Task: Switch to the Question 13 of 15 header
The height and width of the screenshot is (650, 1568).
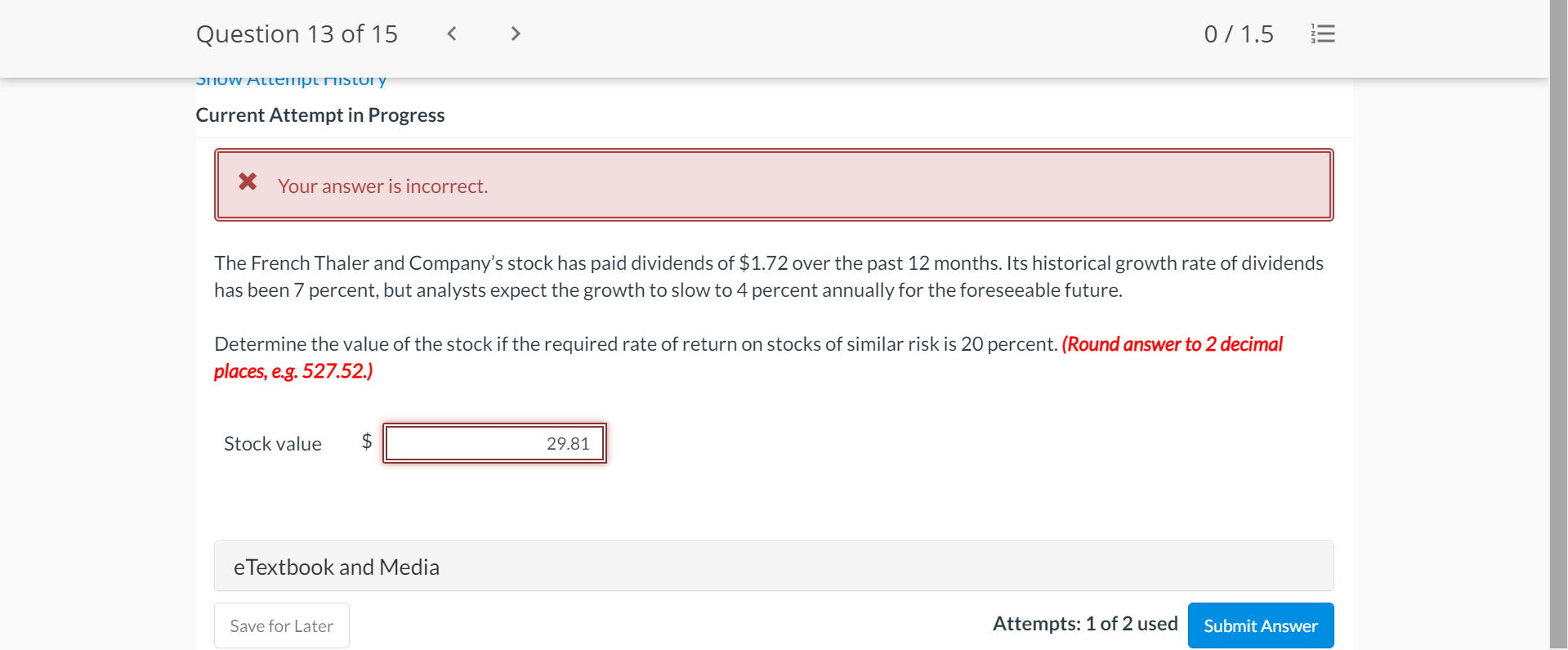Action: point(297,34)
